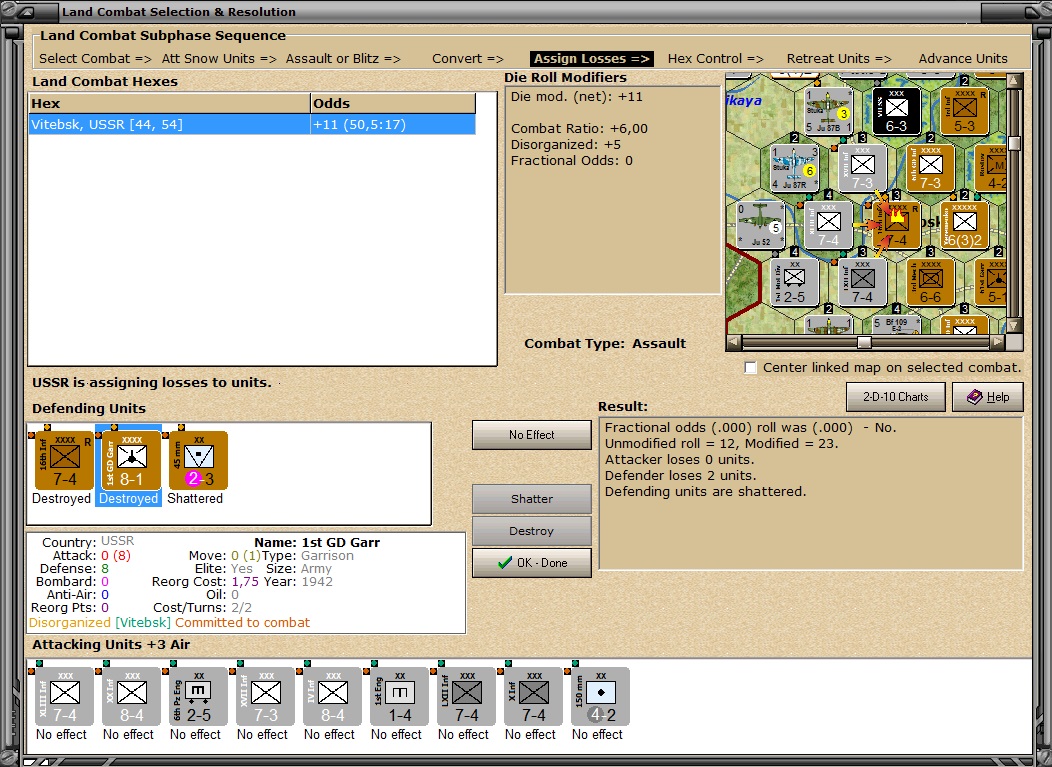Click map horizontal scrollbar right arrow

coord(998,342)
